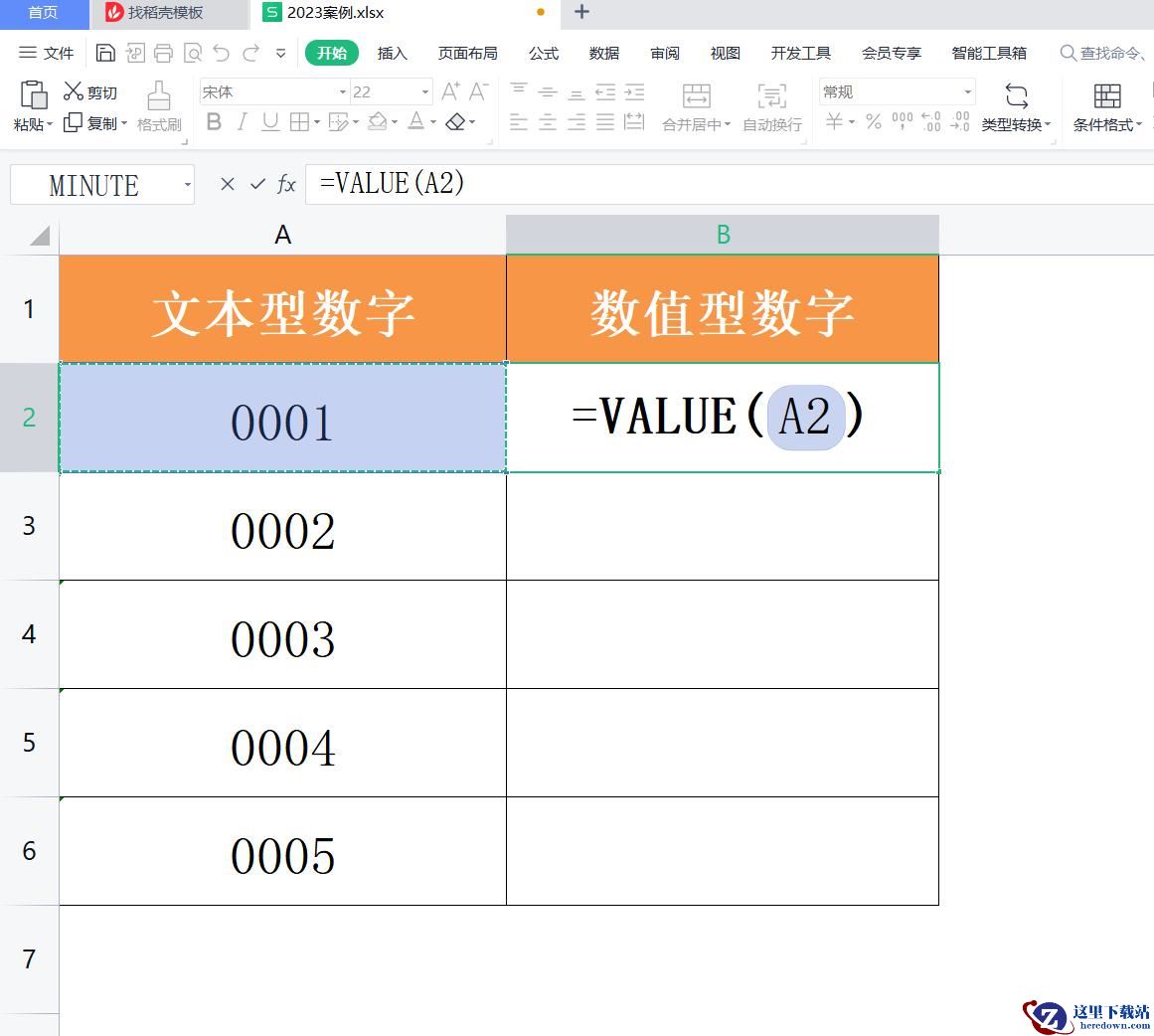This screenshot has height=1036, width=1154.
Task: Select cell containing 0003
Action: tap(282, 634)
